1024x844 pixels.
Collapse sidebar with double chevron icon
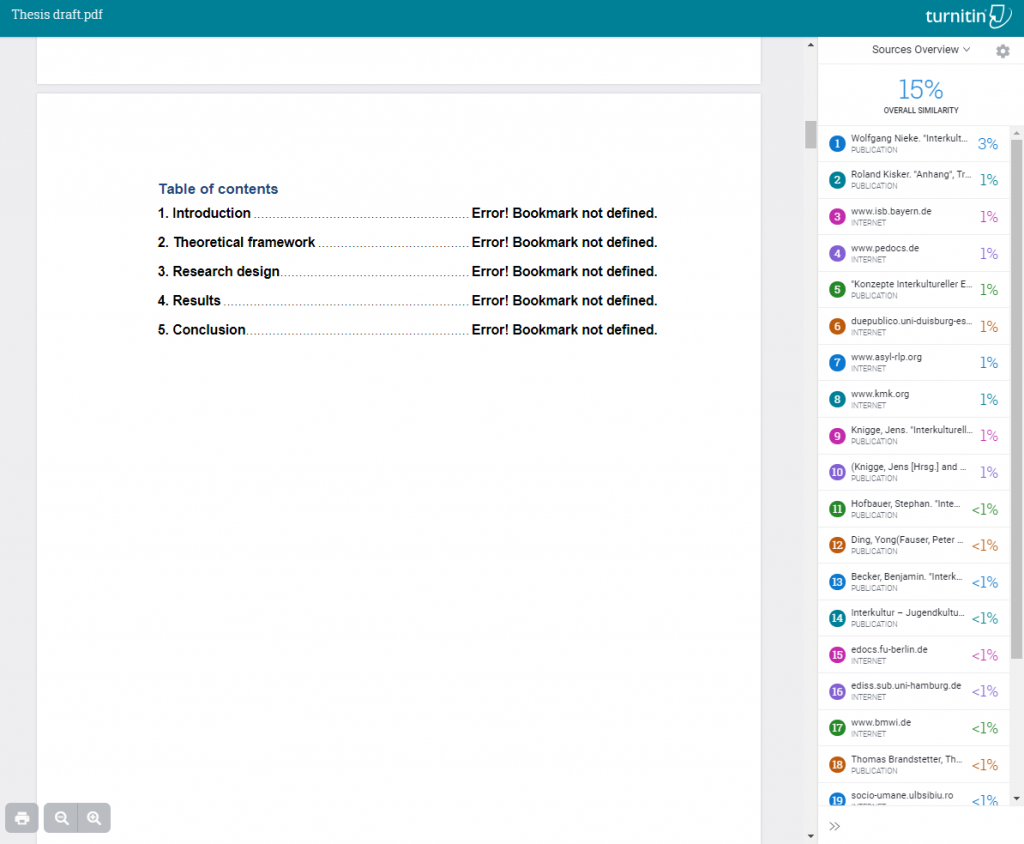[835, 826]
